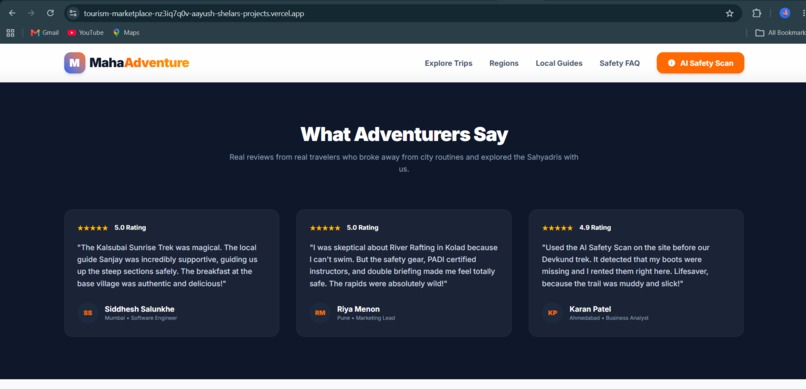Image resolution: width=806 pixels, height=389 pixels.
Task: Start the AI Safety Scan button
Action: click(x=700, y=63)
